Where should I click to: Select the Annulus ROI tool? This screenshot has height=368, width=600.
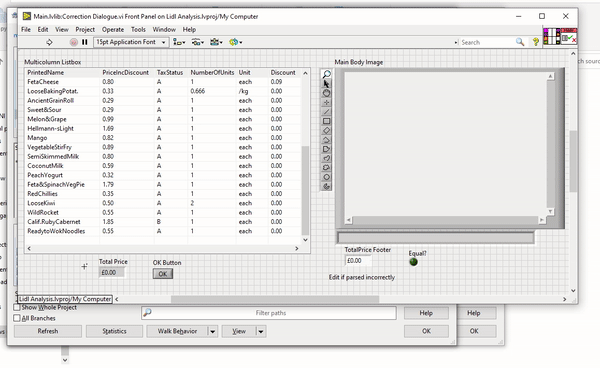point(326,186)
